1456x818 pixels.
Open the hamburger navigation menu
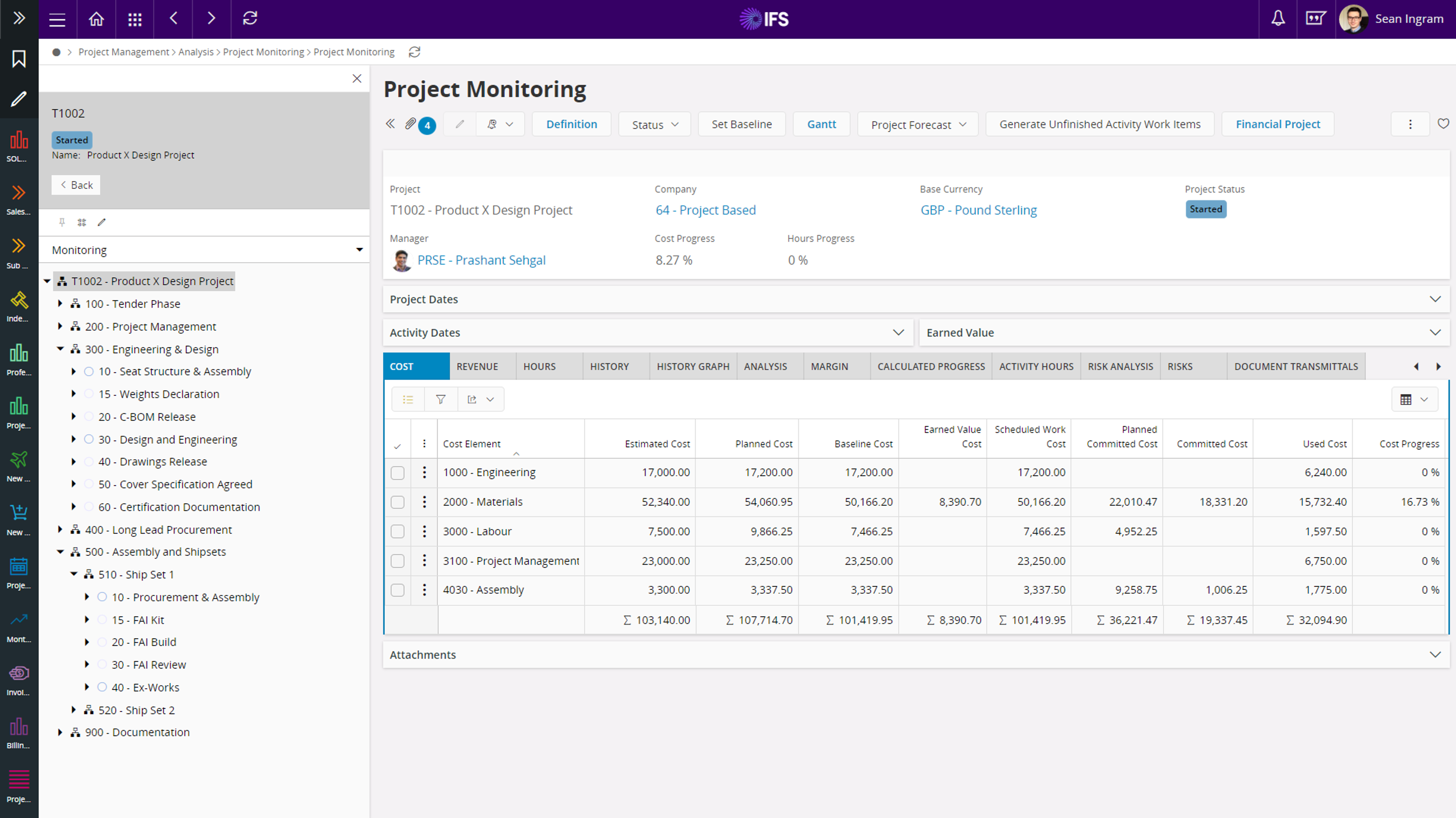coord(57,19)
